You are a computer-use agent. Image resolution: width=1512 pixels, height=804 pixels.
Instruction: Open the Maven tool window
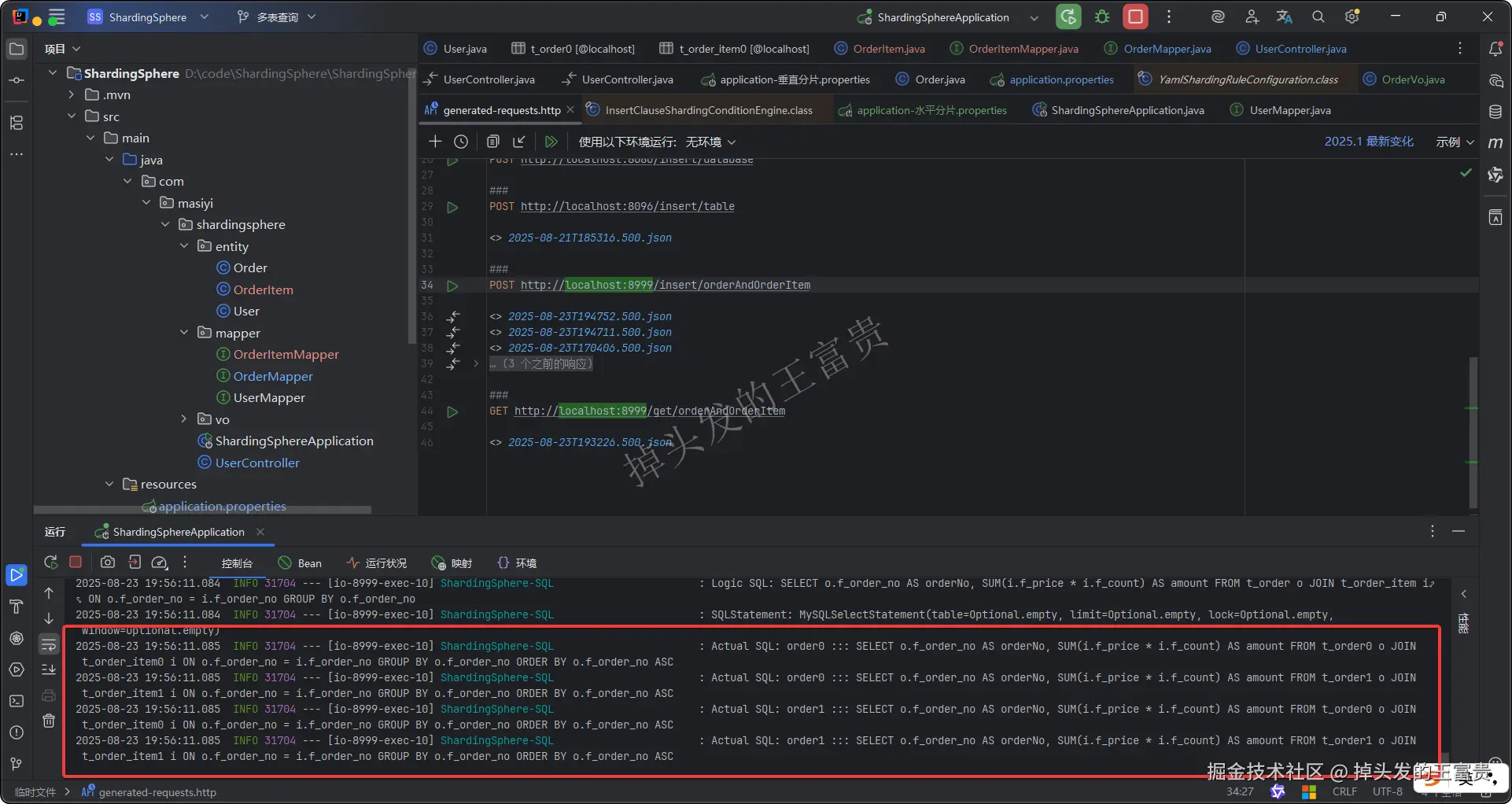tap(1495, 142)
